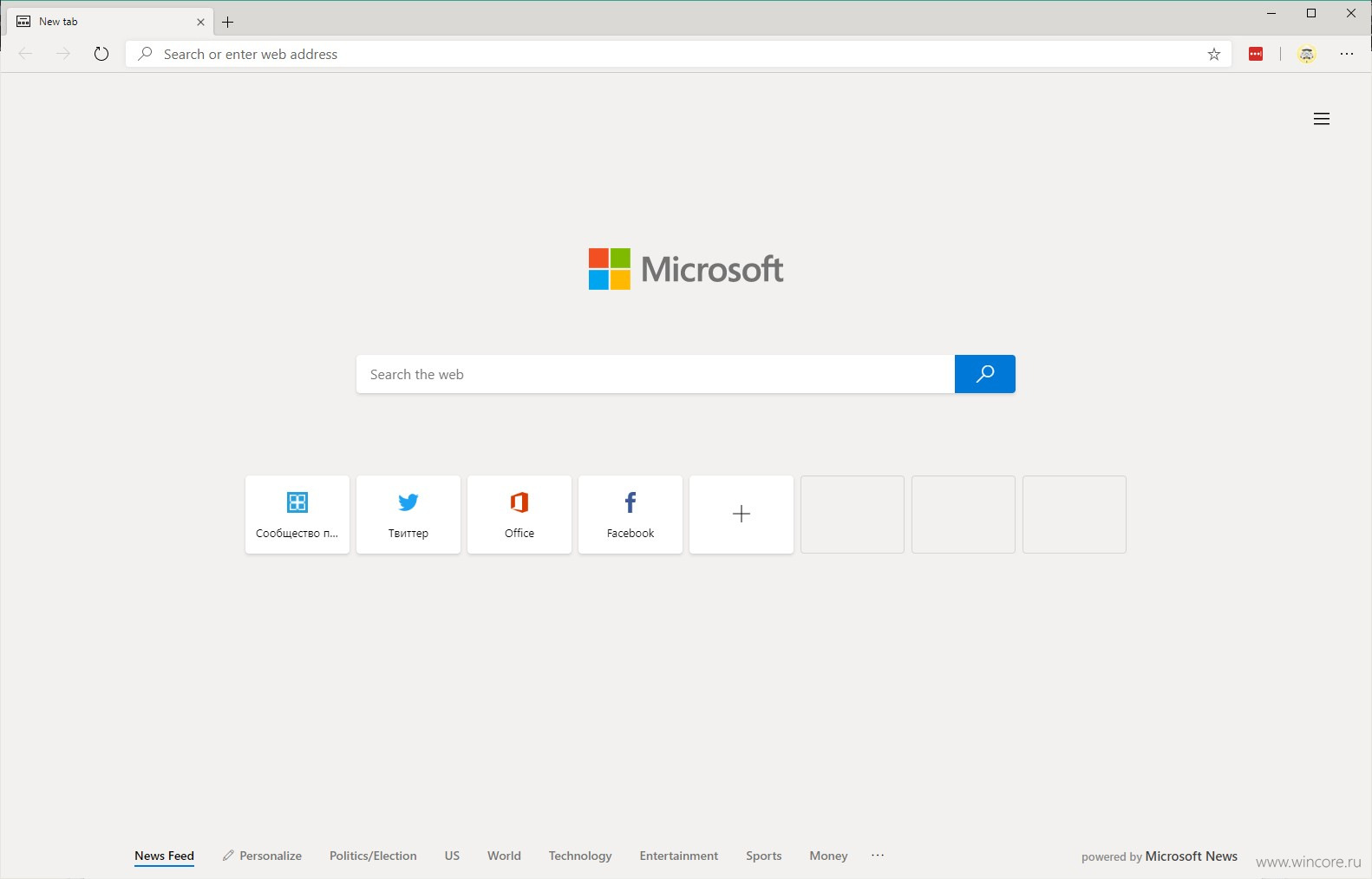
Task: Select the Entertainment news category
Action: (679, 856)
